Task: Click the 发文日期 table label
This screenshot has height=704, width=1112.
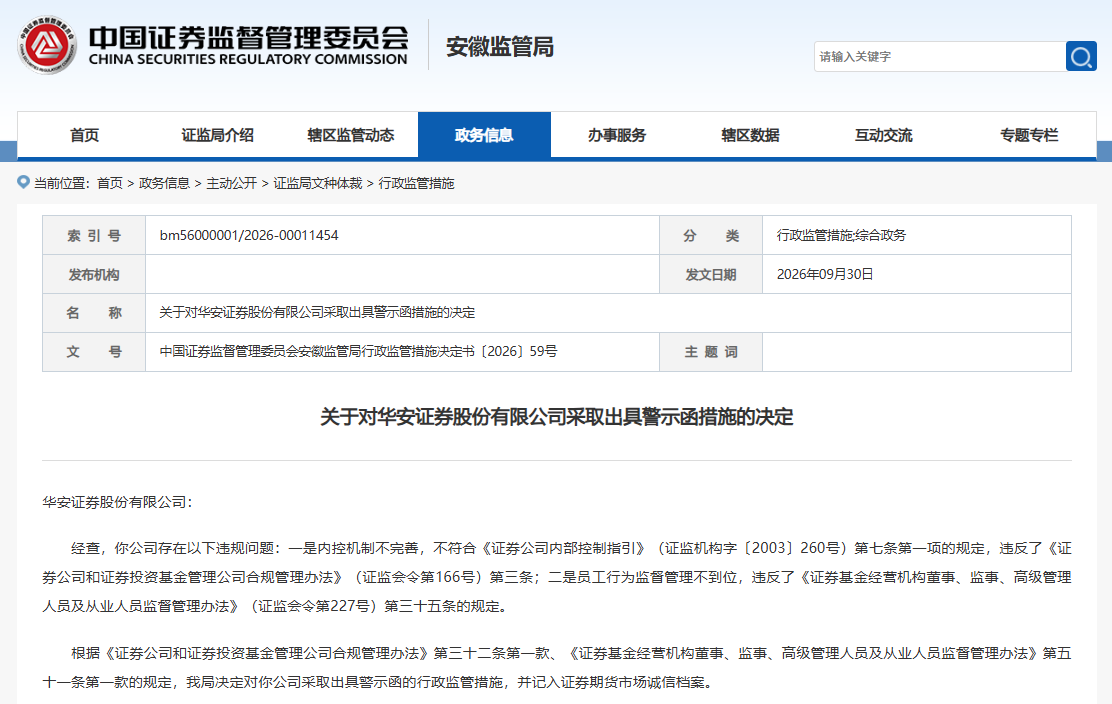Action: (x=711, y=274)
